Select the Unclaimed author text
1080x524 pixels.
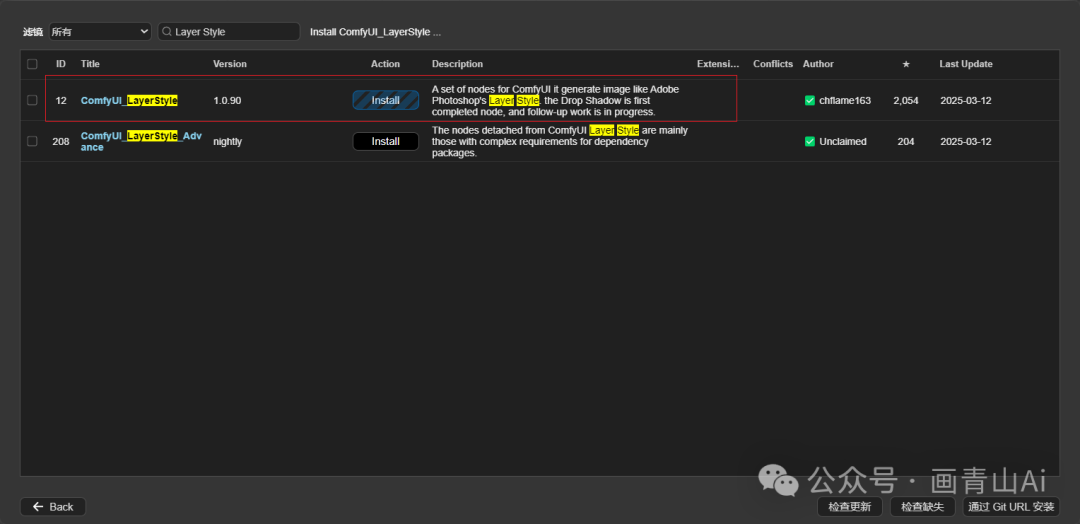843,141
